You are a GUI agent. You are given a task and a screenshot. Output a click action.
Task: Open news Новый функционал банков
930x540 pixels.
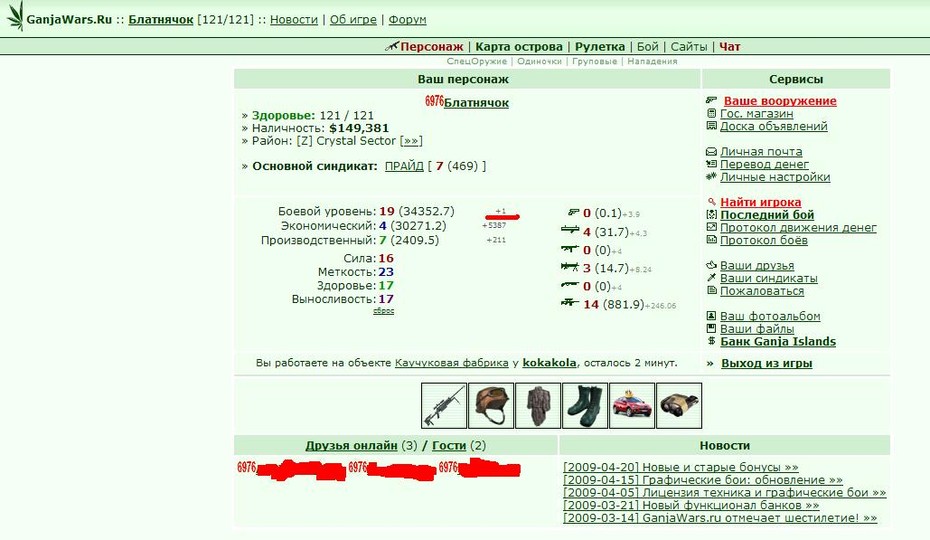[x=692, y=505]
